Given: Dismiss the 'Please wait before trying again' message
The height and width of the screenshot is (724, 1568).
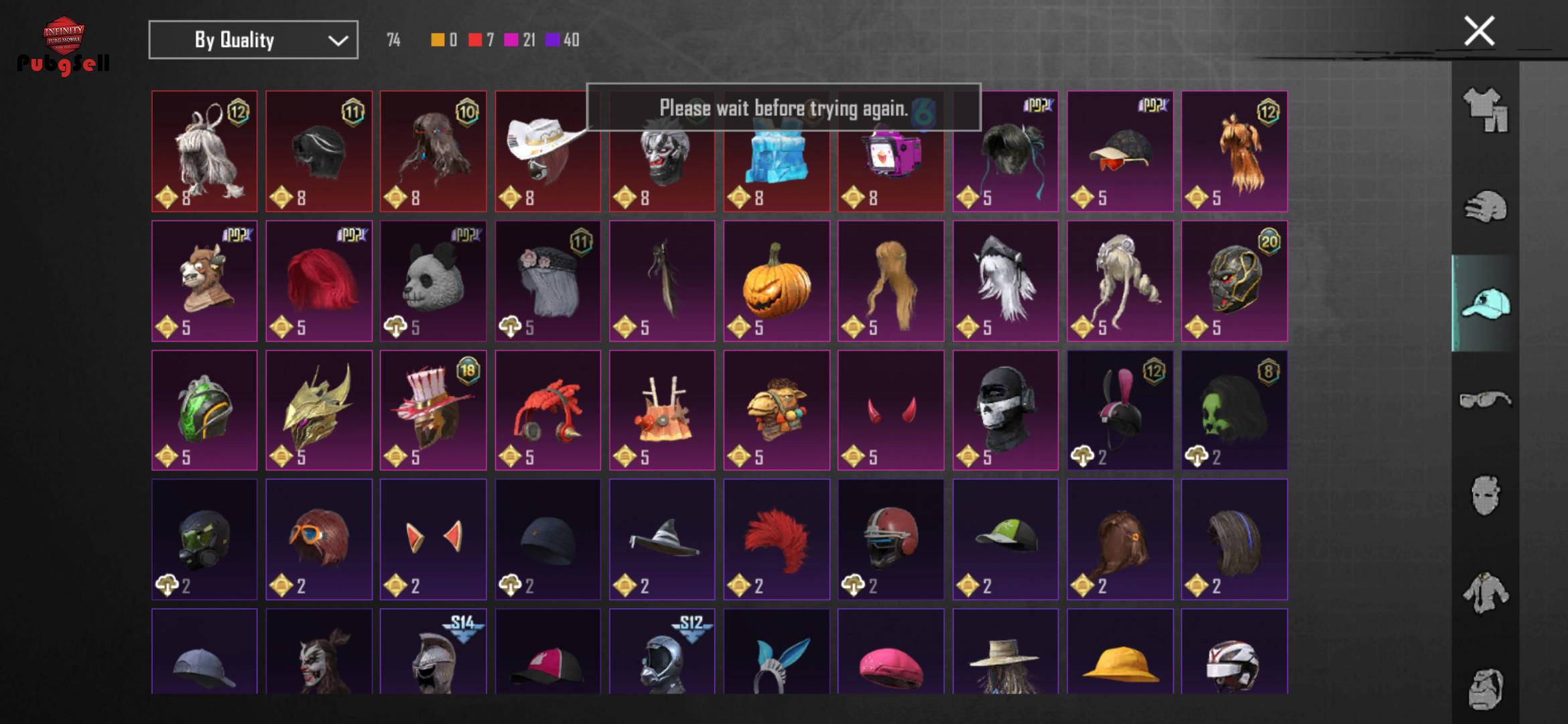Looking at the screenshot, I should click(x=783, y=107).
